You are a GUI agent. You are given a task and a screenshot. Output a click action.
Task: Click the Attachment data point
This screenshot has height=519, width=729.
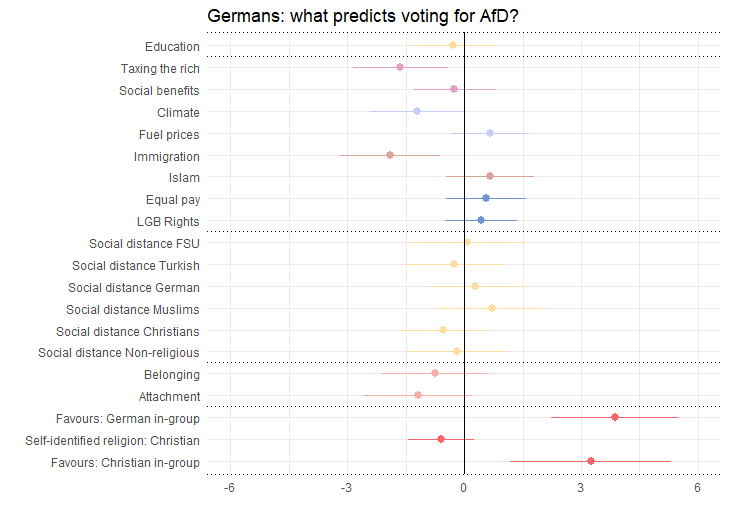point(418,396)
